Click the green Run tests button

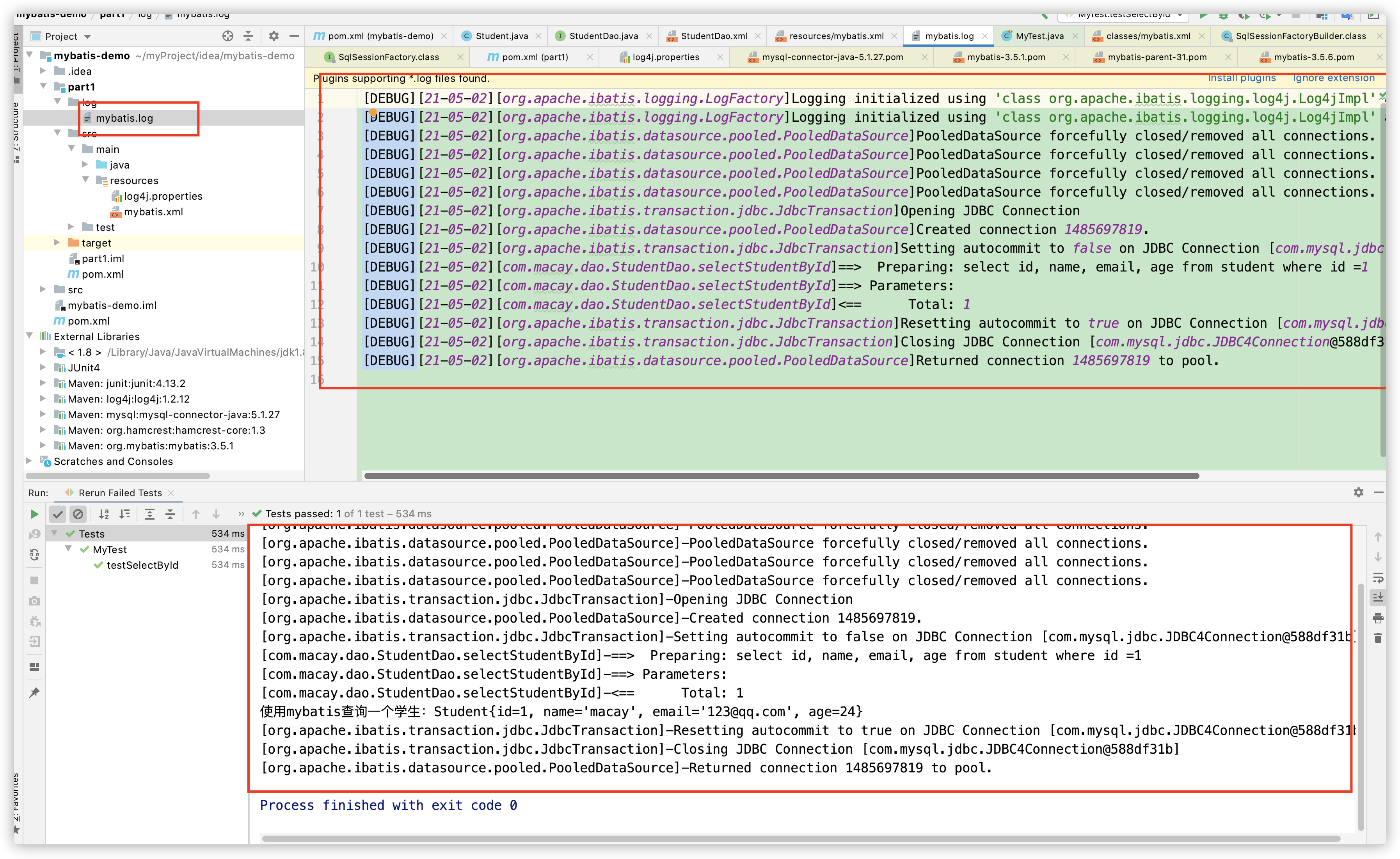point(34,514)
